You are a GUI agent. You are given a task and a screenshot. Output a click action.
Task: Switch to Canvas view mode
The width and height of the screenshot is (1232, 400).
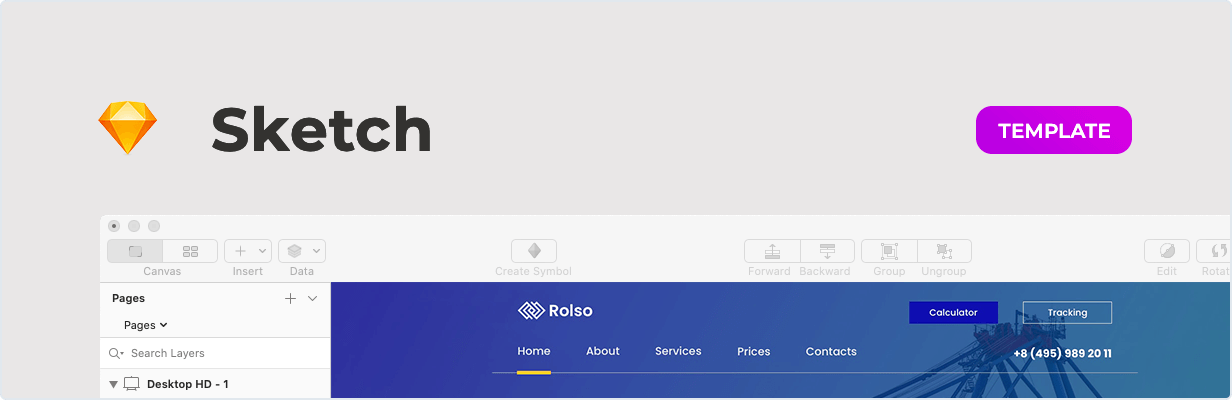coord(135,251)
